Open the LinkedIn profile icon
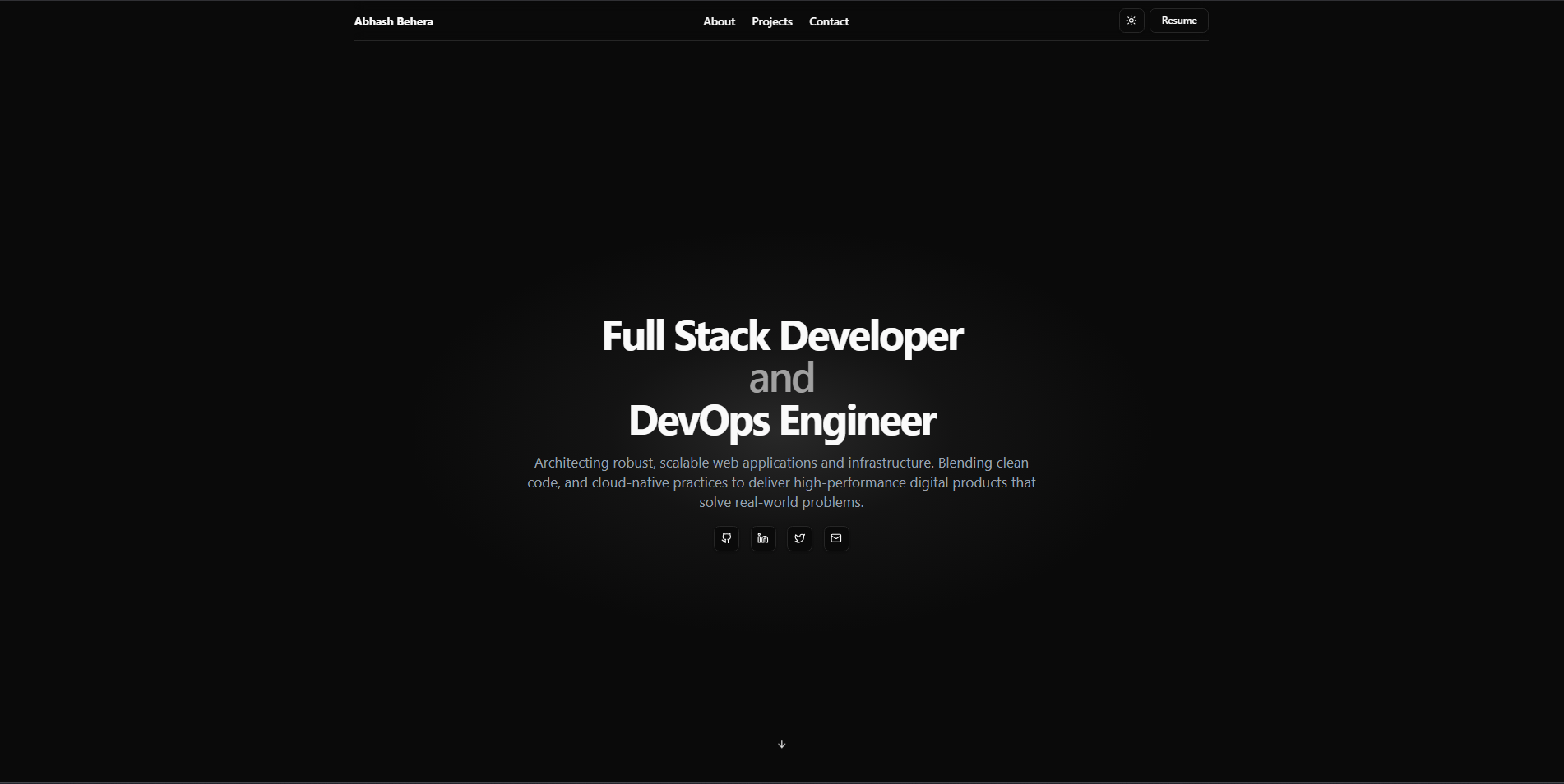The width and height of the screenshot is (1564, 784). pyautogui.click(x=763, y=538)
